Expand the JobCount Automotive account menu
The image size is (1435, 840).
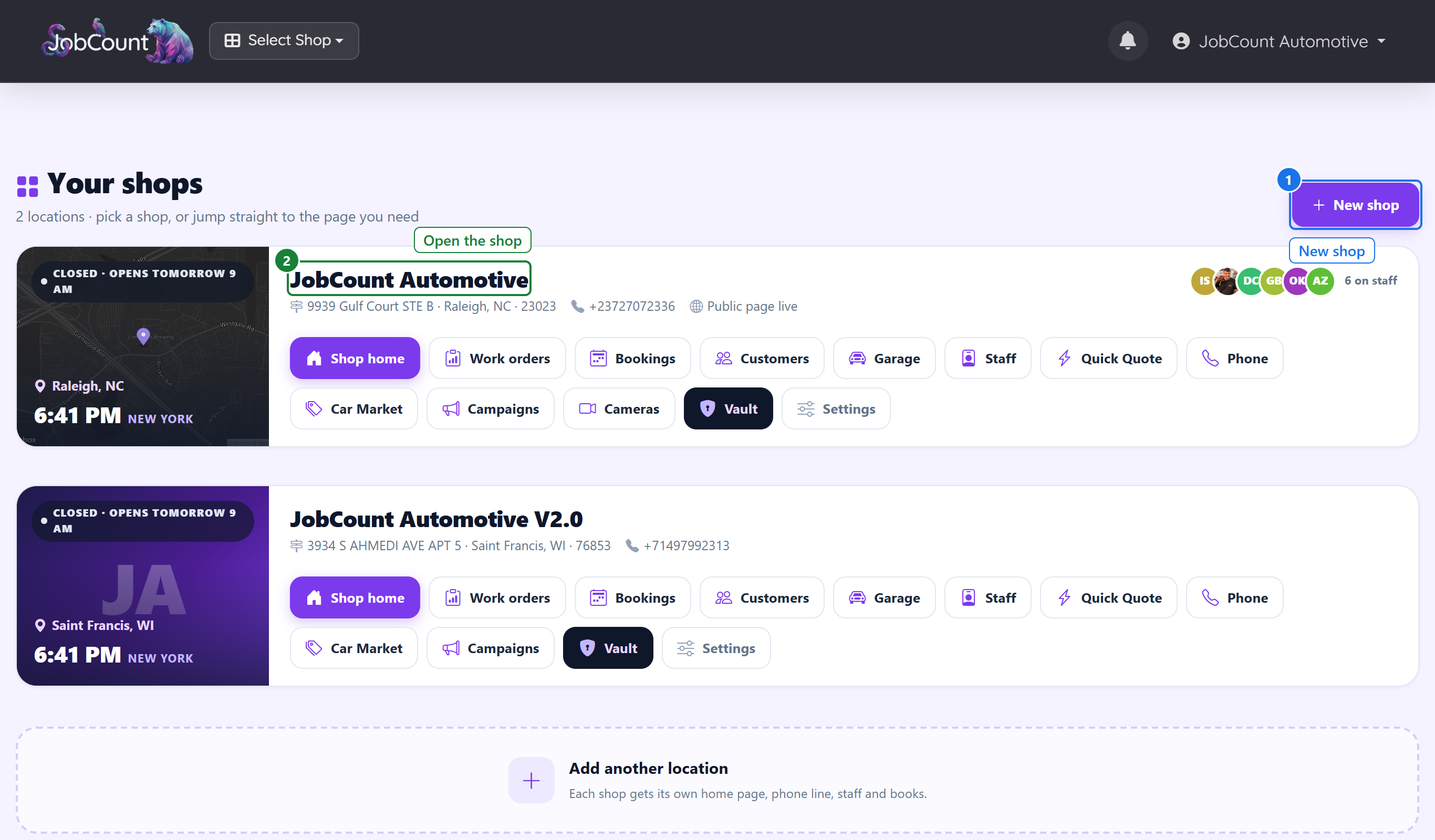click(x=1279, y=41)
